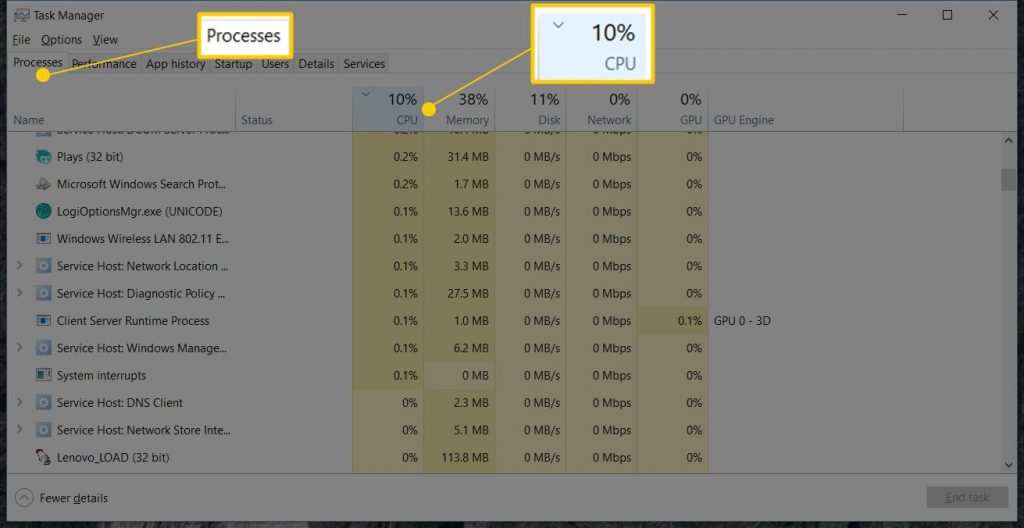Select the LogiOptionsMgr.exe (UNICODE) row text

[139, 212]
